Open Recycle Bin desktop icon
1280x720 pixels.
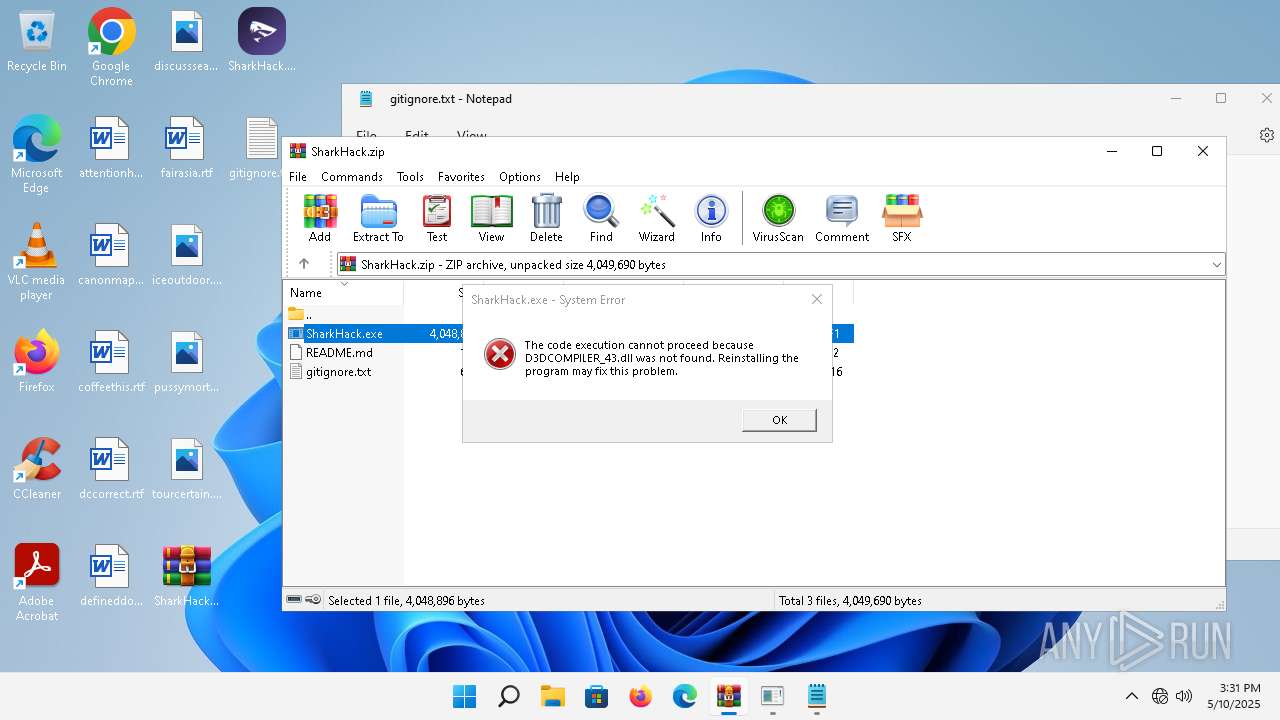(x=37, y=42)
